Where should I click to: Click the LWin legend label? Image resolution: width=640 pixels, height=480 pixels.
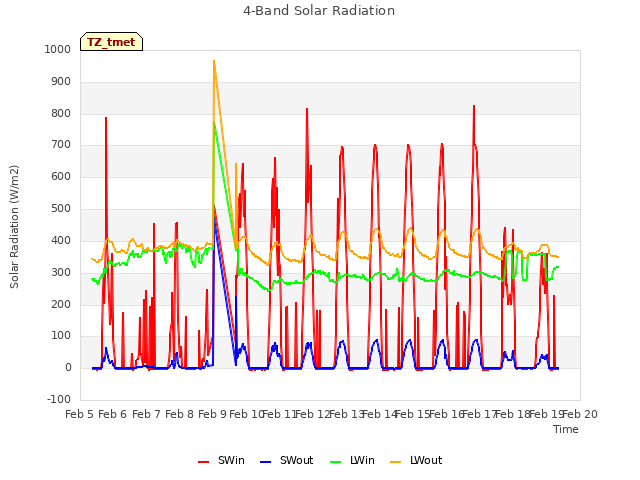362,460
